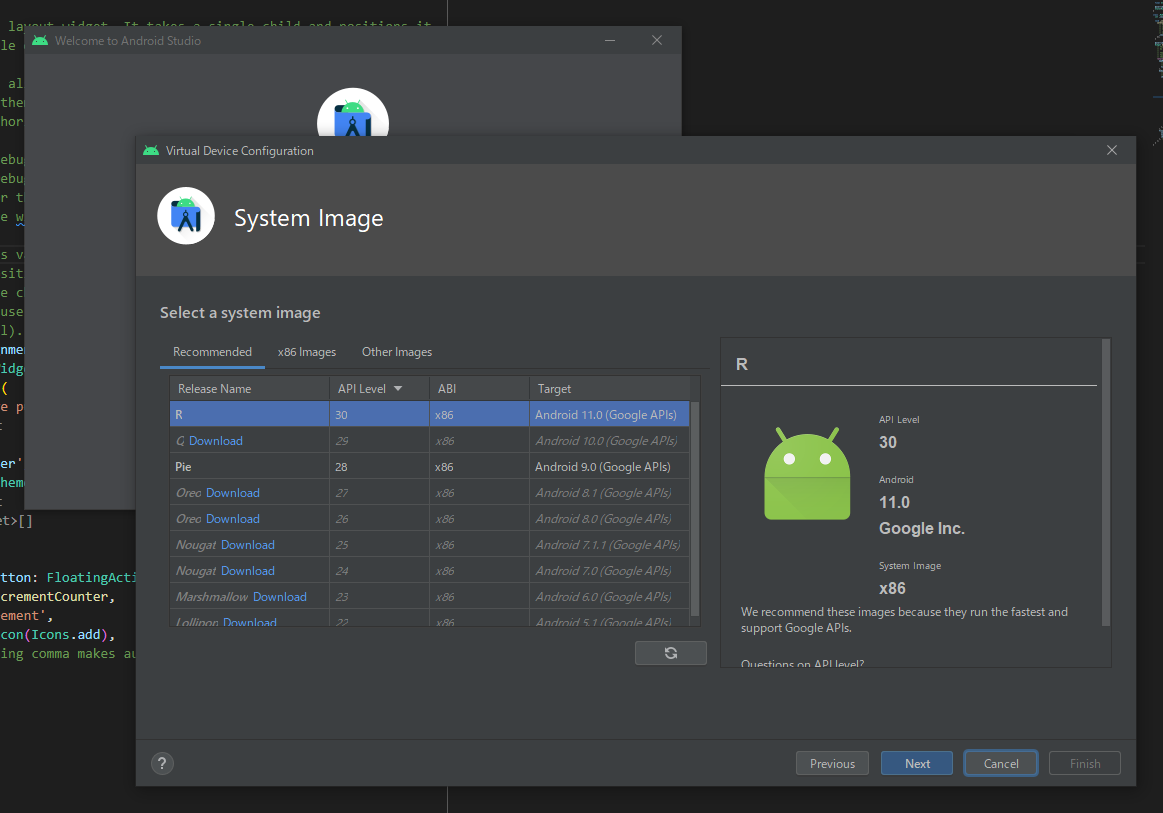1163x813 pixels.
Task: Click the Google Inc. vendor text
Action: coord(922,528)
